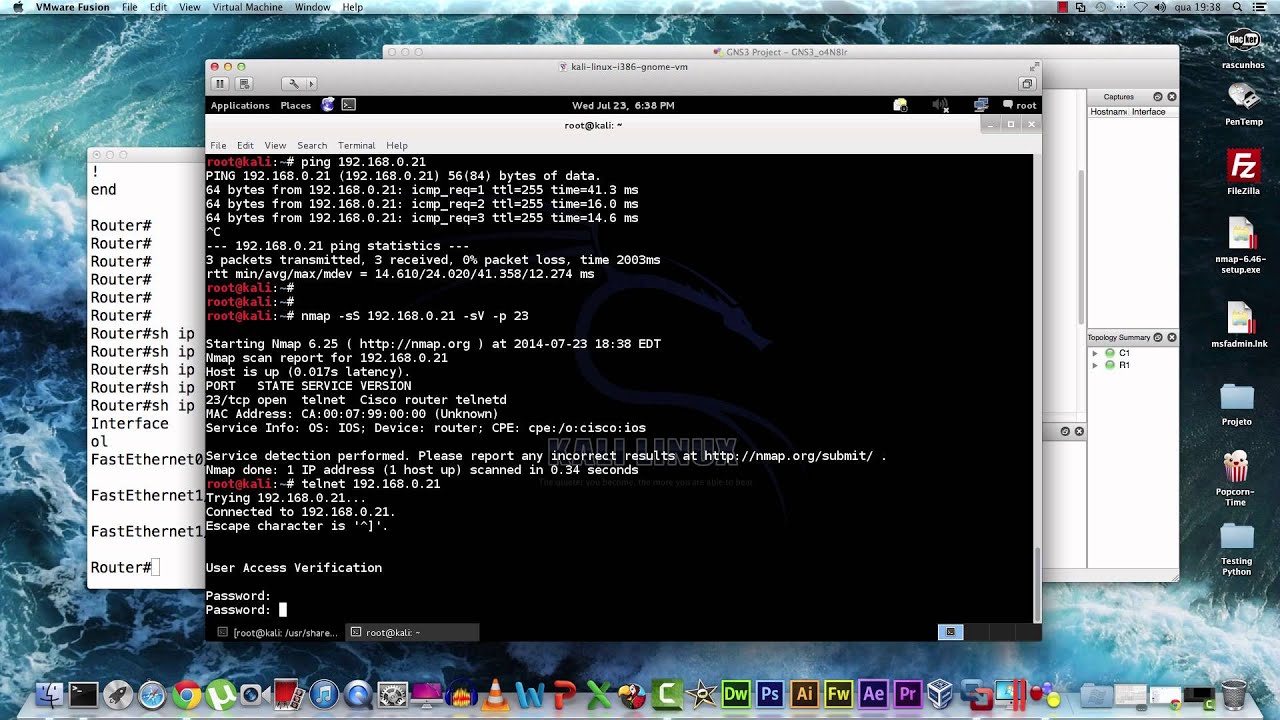Take a snapshot using the VMware snapshot icon
Screen dimensions: 1280x720
(x=244, y=84)
